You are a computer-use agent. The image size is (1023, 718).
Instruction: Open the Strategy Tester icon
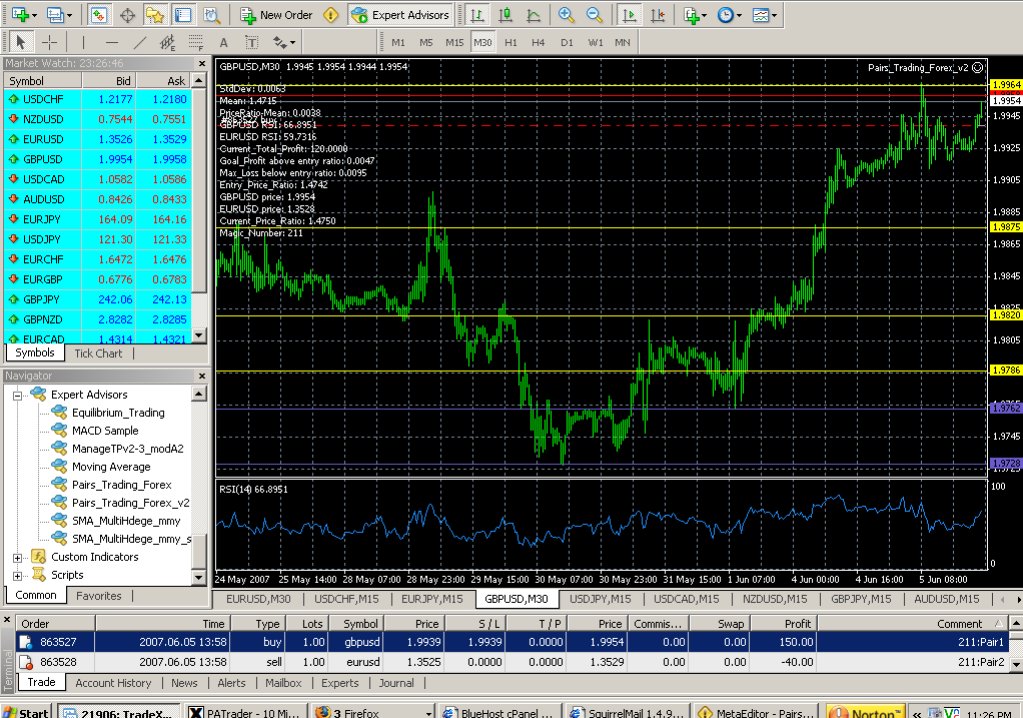tap(211, 14)
